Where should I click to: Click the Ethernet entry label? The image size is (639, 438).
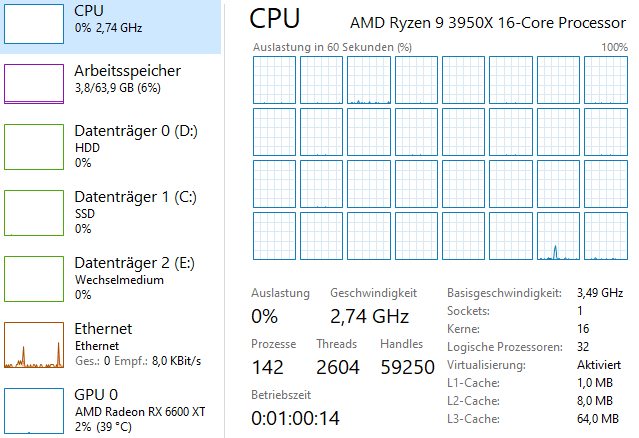(103, 328)
